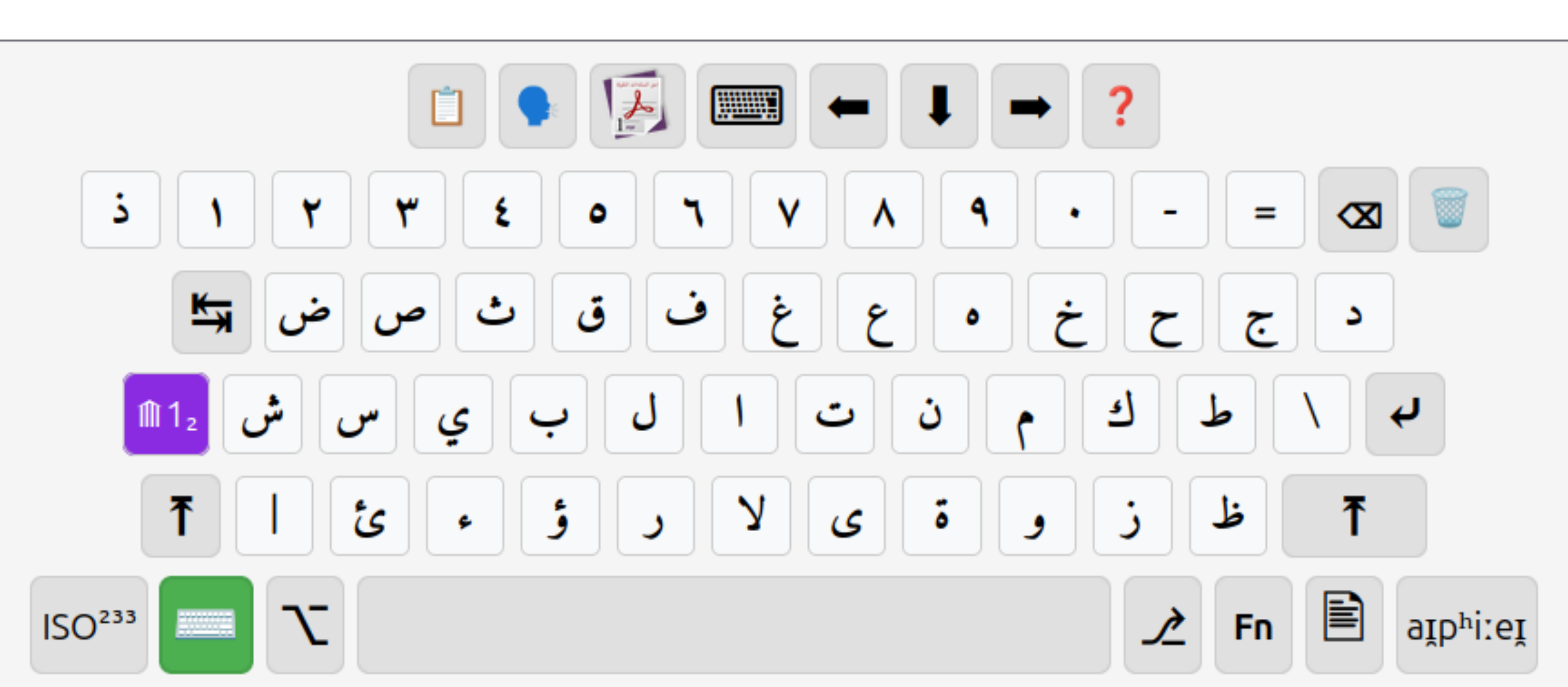Click the left arrow button
This screenshot has height=687, width=1568.
[x=848, y=106]
